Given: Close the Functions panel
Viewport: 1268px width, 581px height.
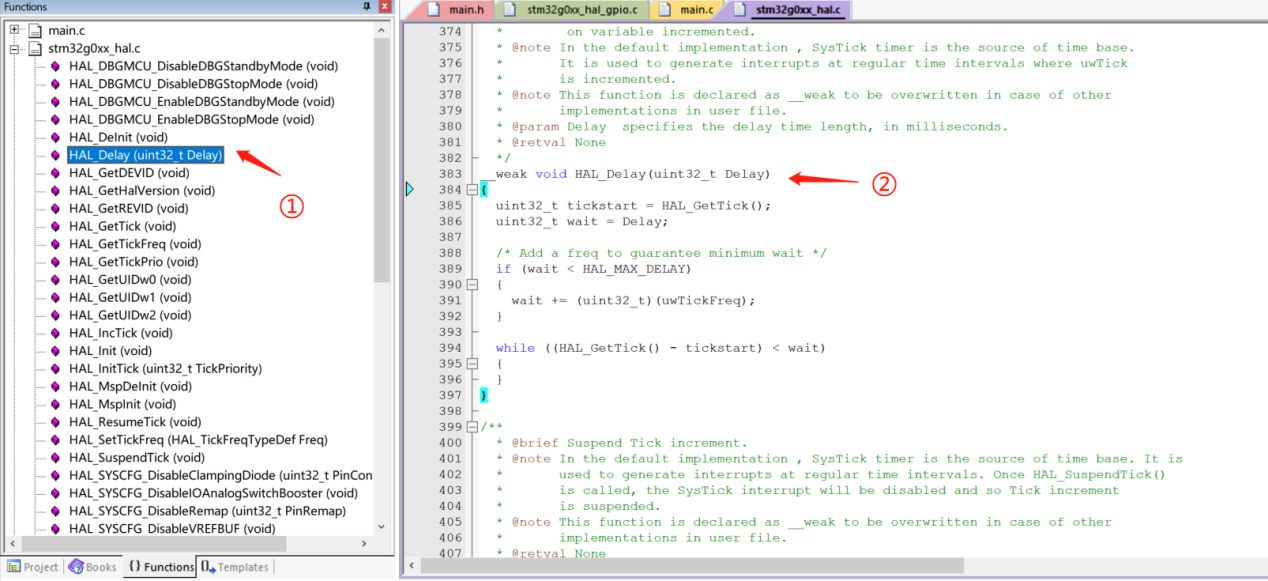Looking at the screenshot, I should (384, 7).
